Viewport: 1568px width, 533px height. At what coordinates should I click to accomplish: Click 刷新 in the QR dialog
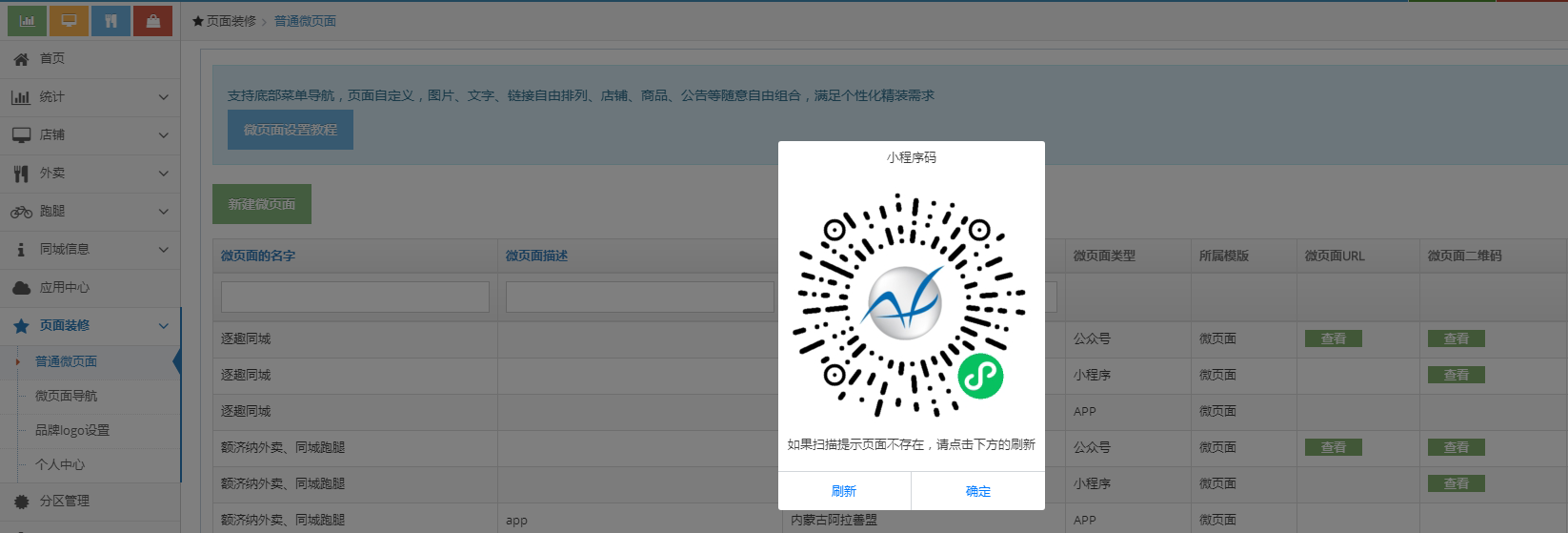(844, 491)
